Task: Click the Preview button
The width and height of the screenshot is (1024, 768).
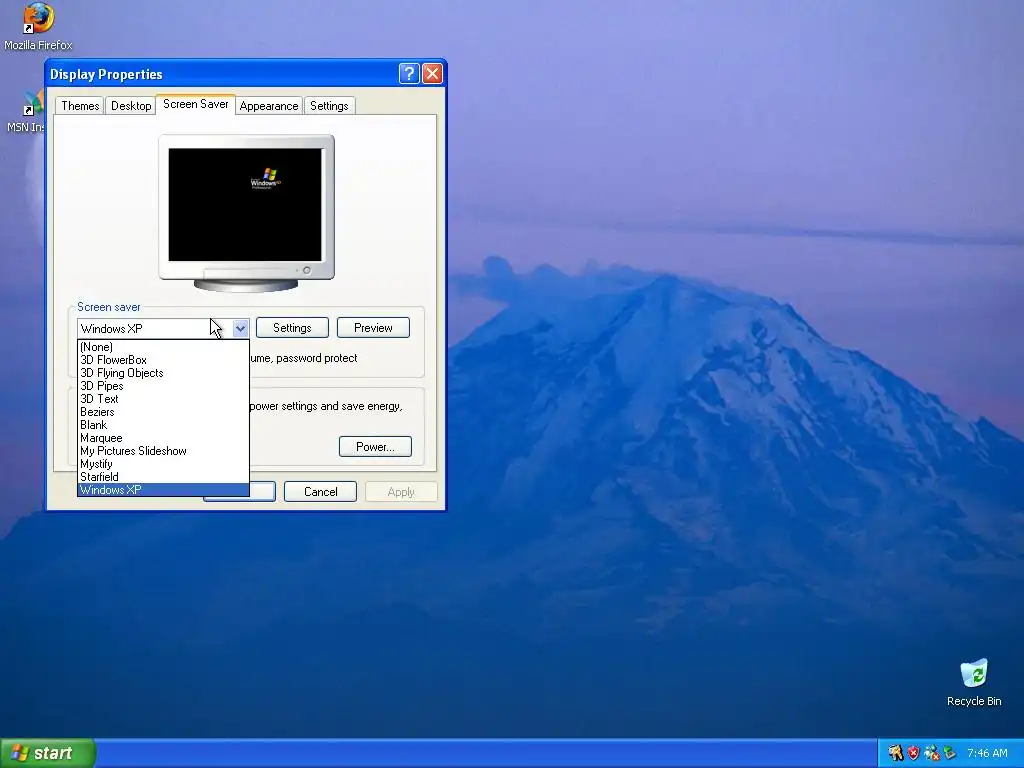Action: point(373,328)
